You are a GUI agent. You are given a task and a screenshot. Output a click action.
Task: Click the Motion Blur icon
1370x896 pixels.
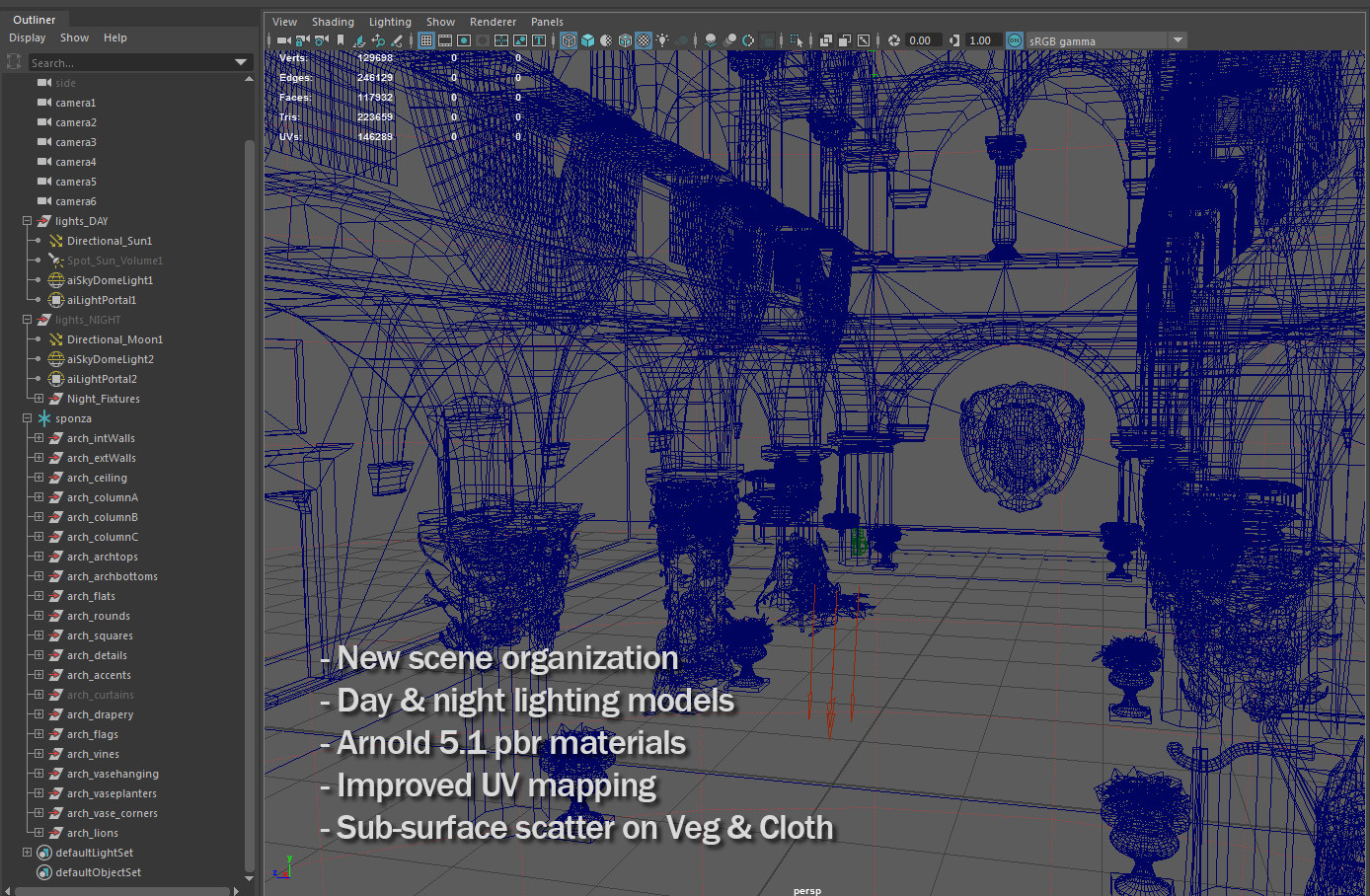tap(729, 40)
